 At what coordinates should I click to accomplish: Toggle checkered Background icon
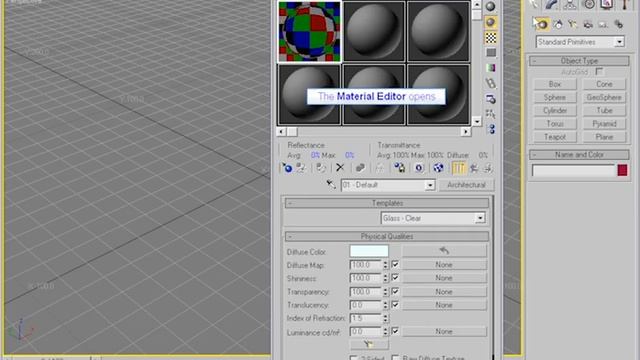[491, 38]
